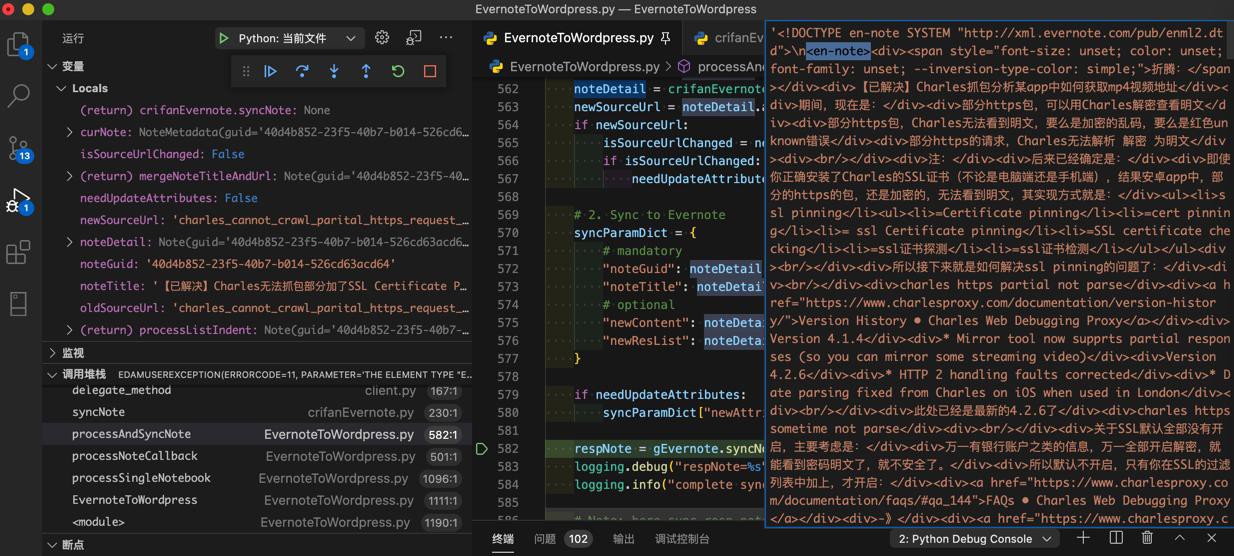Screen dimensions: 1234x556
Task: Click the Step Over debug button
Action: click(302, 72)
